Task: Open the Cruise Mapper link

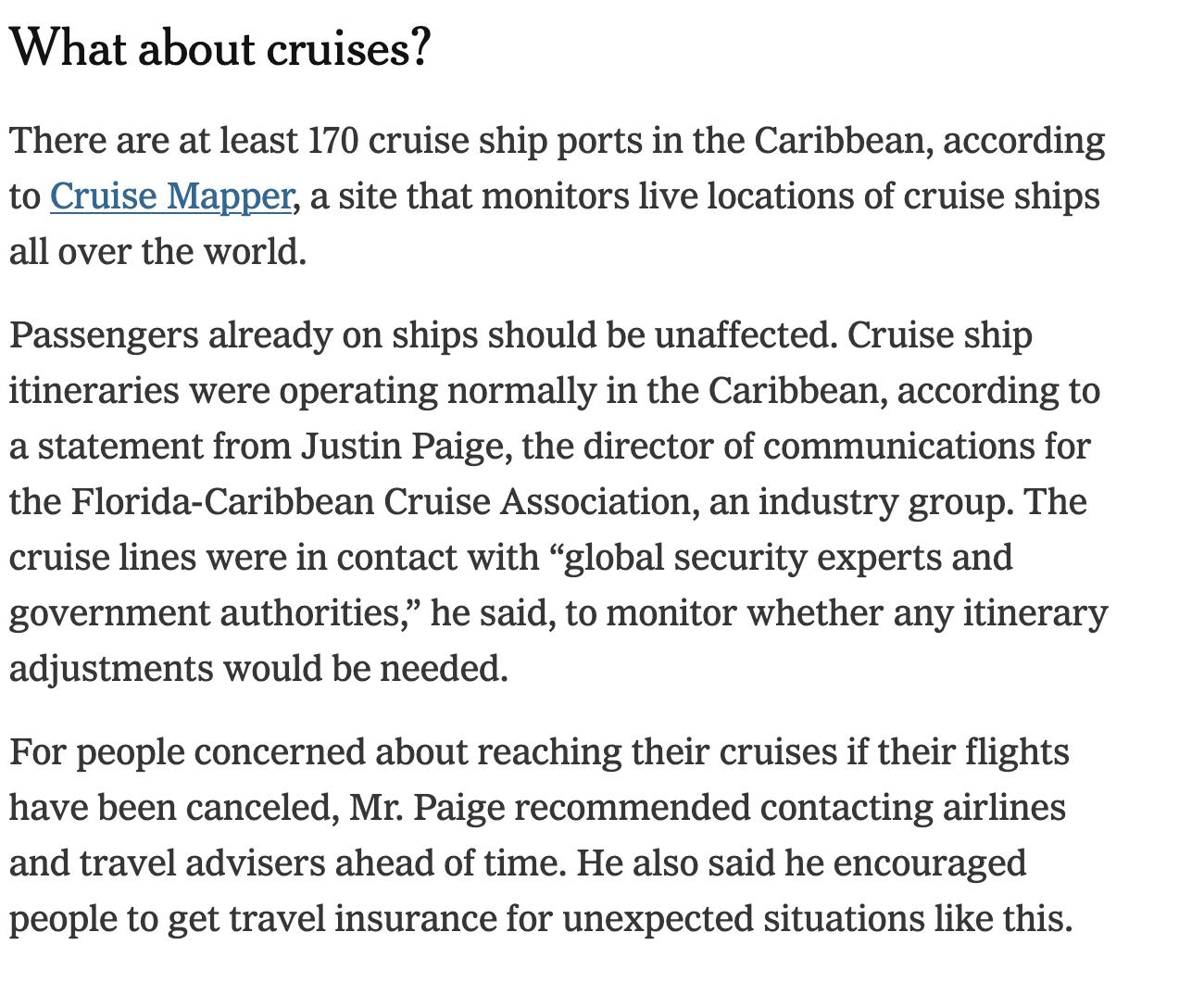Action: point(171,196)
